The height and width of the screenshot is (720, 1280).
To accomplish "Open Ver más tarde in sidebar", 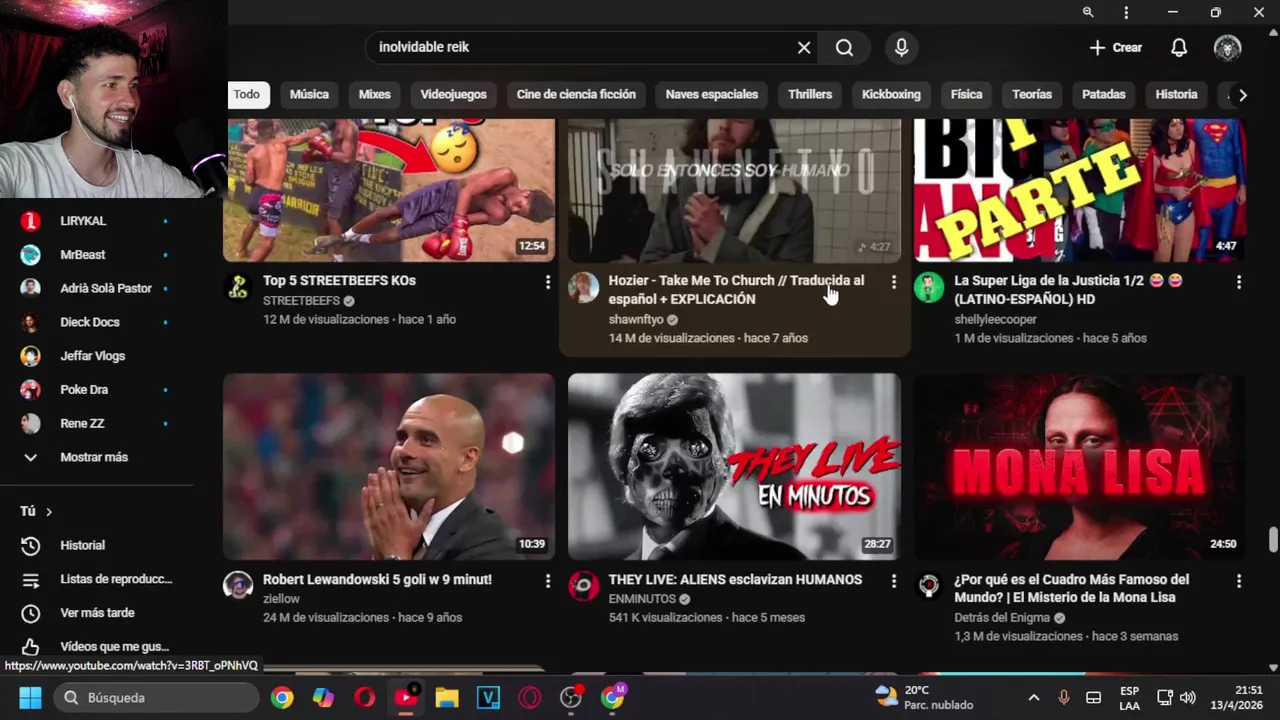I will tap(96, 613).
